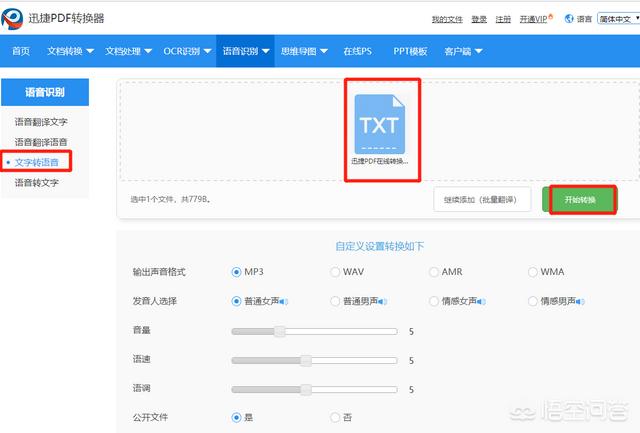This screenshot has width=640, height=433.
Task: Click 注册 link
Action: point(503,19)
